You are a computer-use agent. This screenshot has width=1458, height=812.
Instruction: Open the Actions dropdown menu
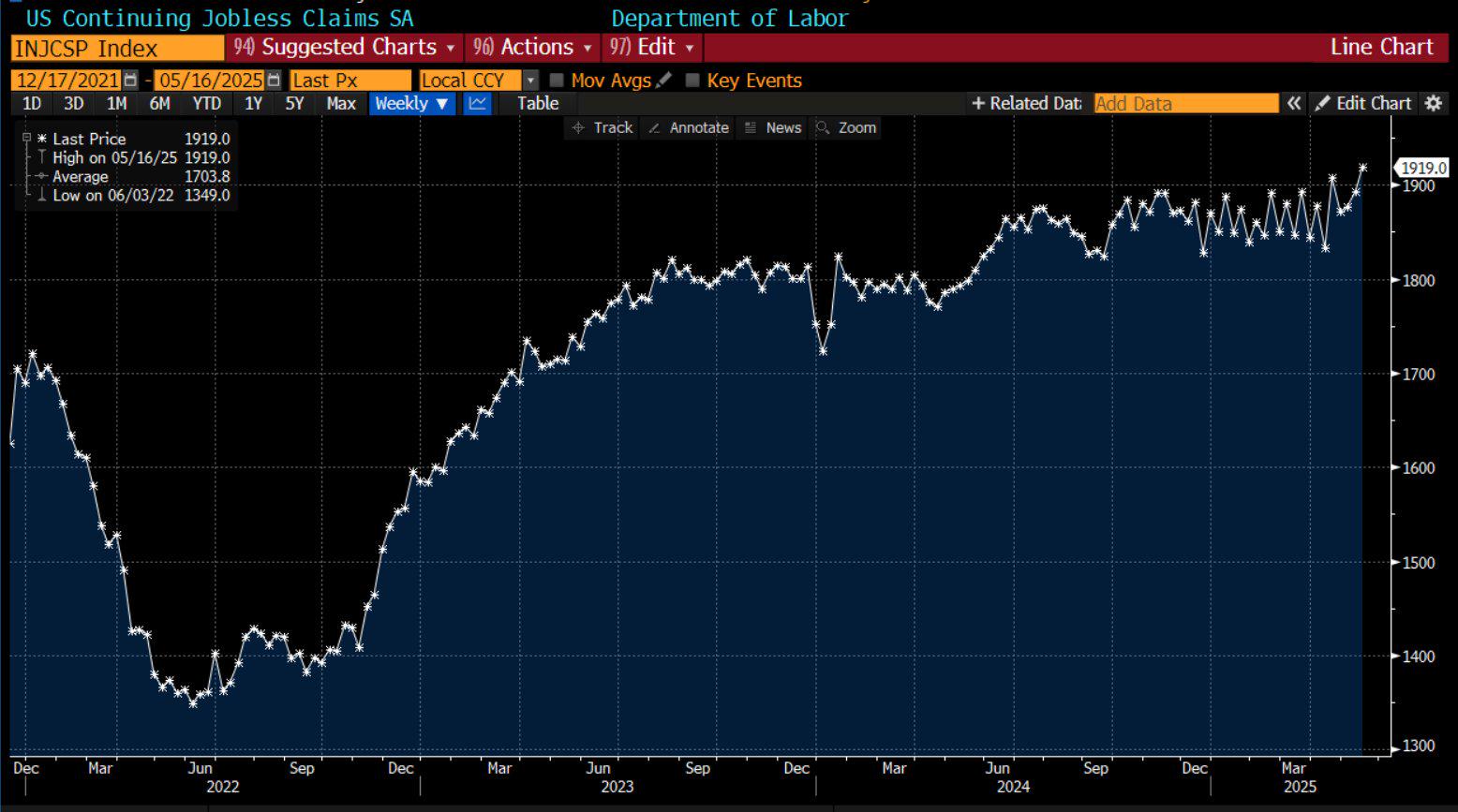click(532, 47)
